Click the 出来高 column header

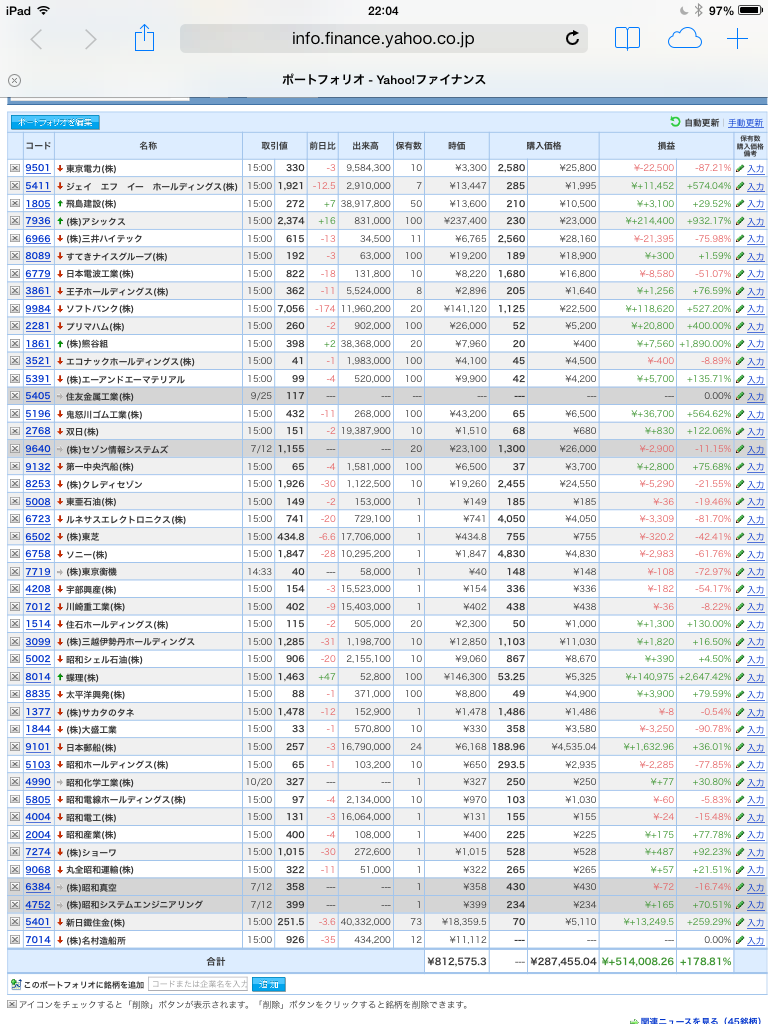click(366, 146)
